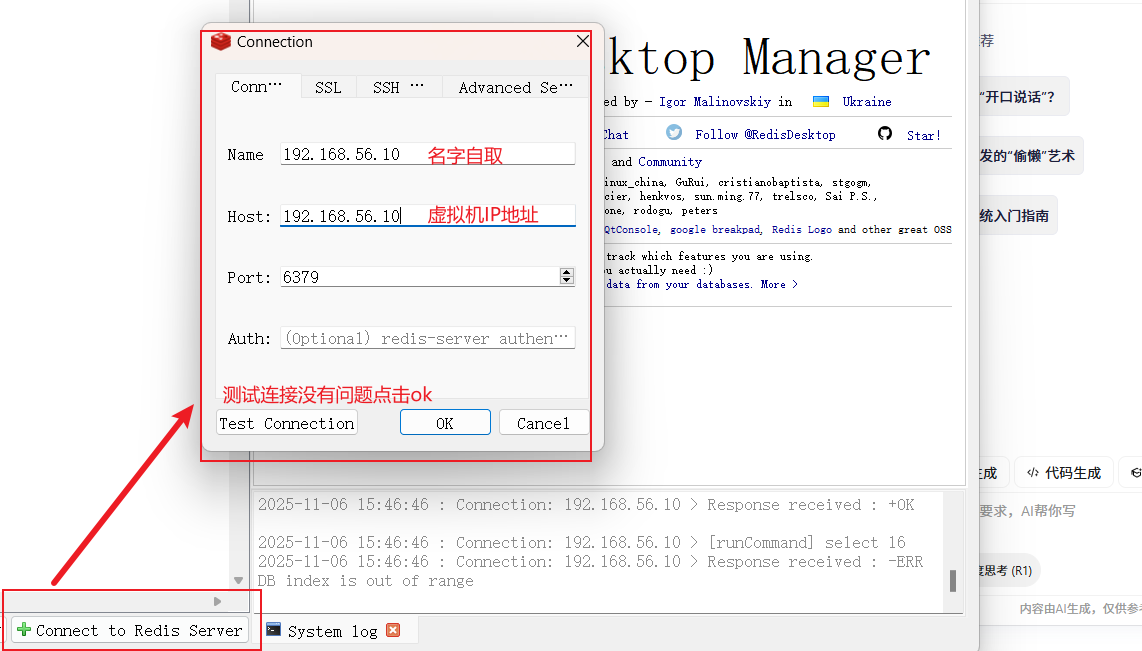Cancel the Connection dialog
This screenshot has width=1142, height=651.
(x=543, y=423)
